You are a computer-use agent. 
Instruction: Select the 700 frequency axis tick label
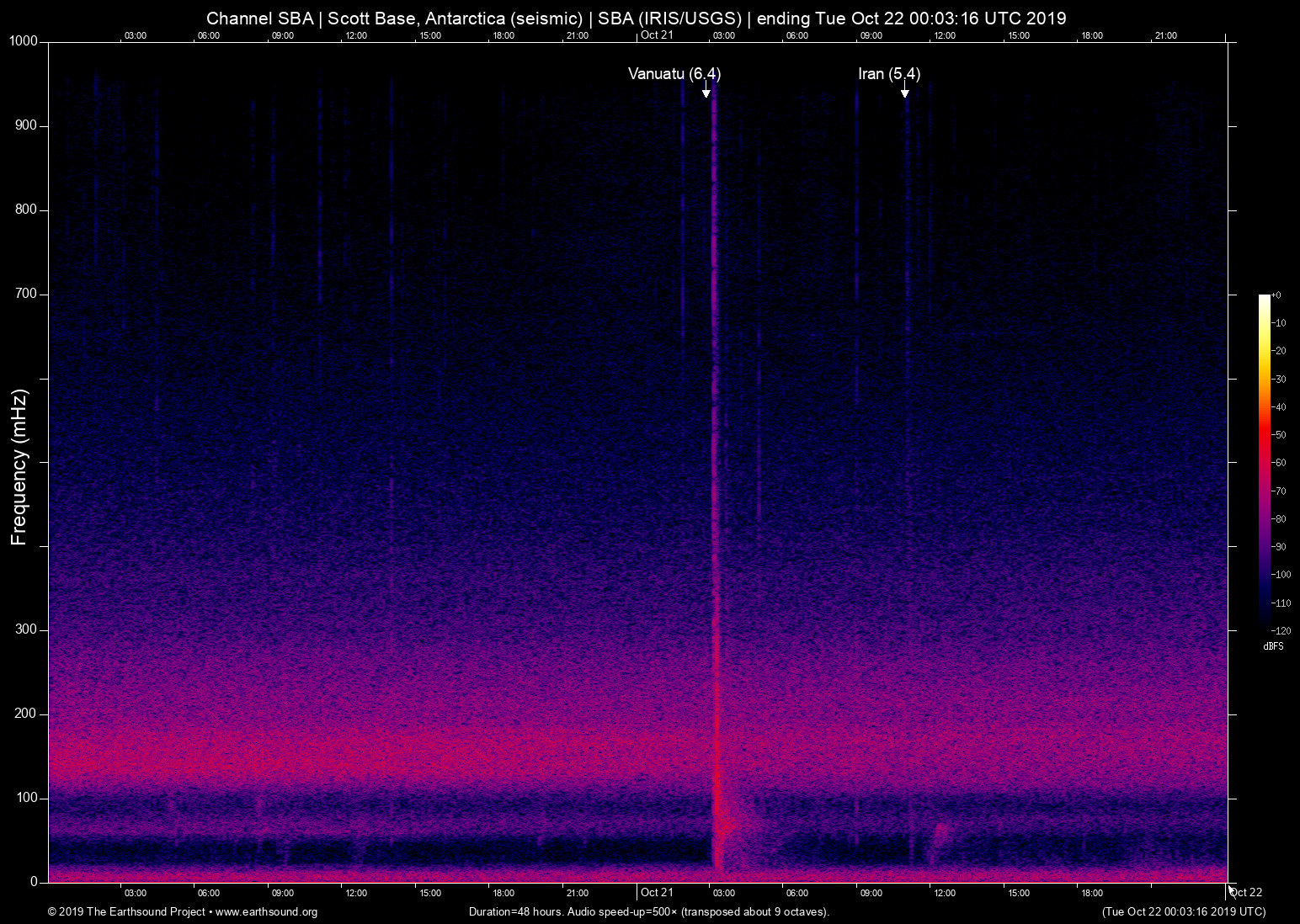point(26,294)
